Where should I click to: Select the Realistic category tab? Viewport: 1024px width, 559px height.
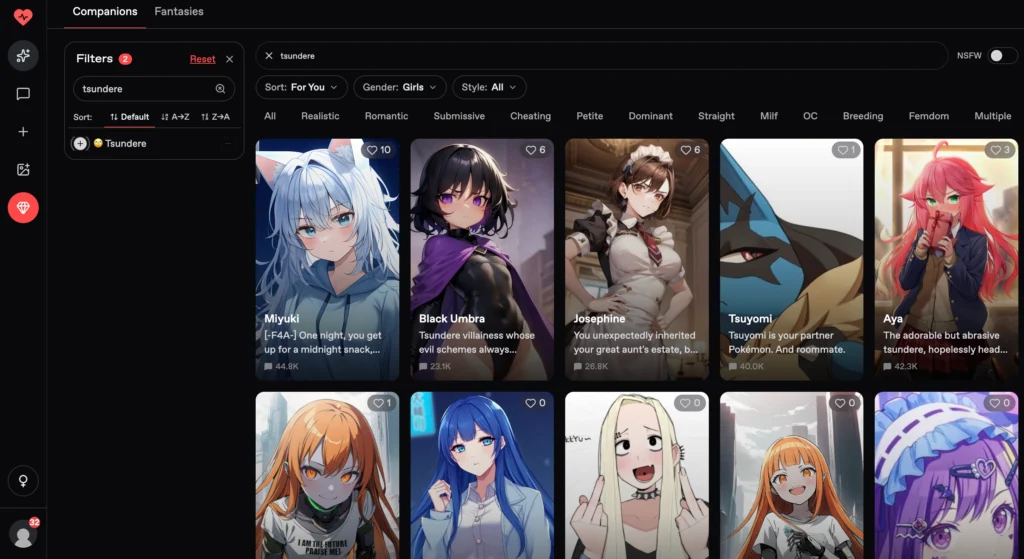coord(320,116)
